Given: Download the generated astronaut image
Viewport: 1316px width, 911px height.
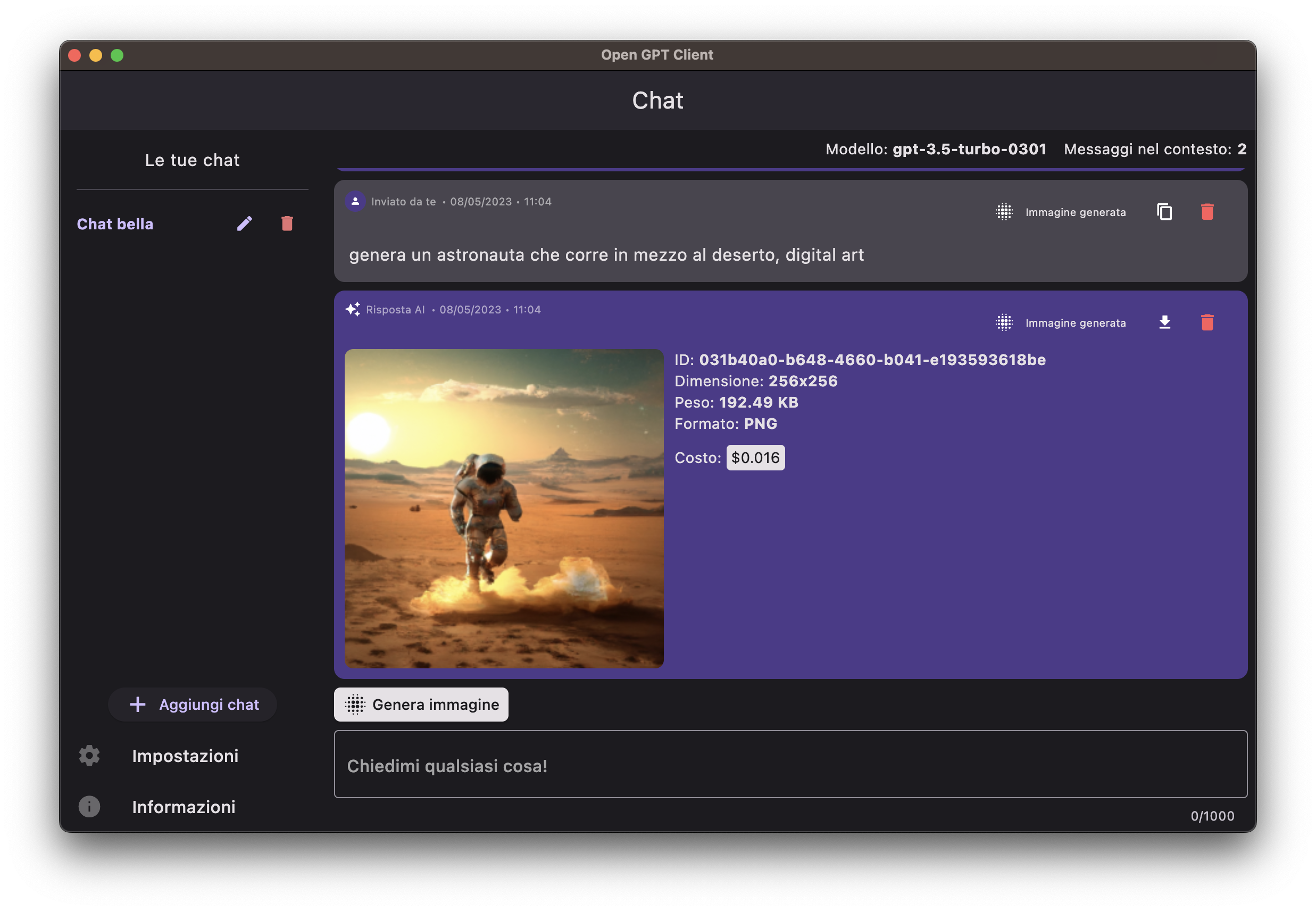Looking at the screenshot, I should coord(1164,322).
